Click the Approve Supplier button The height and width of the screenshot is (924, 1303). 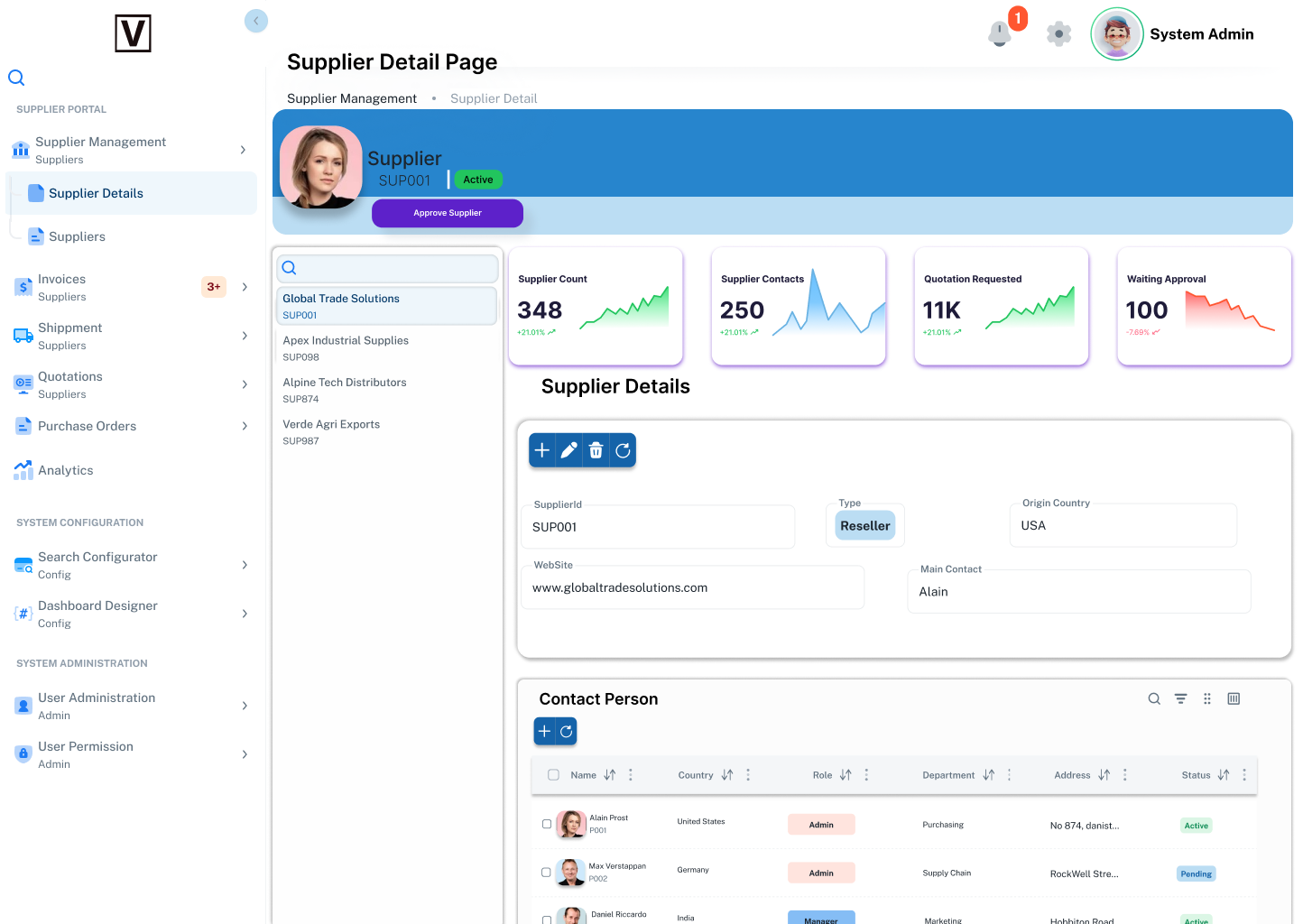point(448,213)
